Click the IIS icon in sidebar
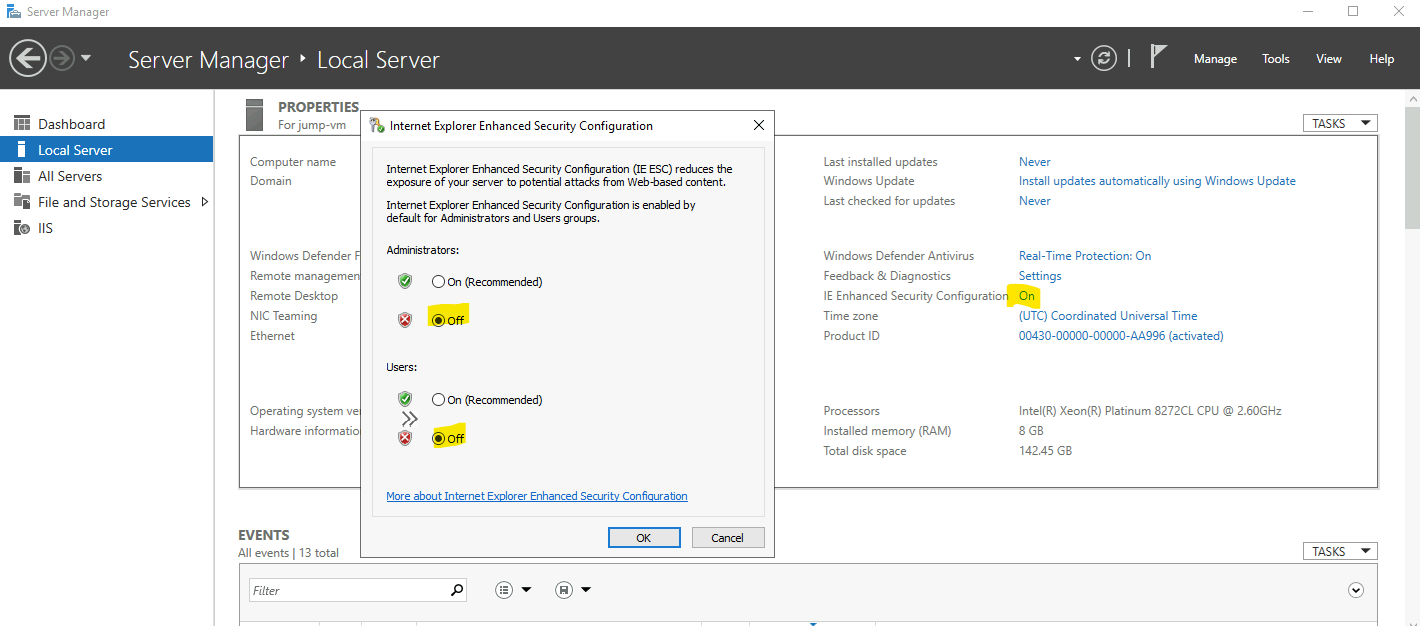This screenshot has height=626, width=1420. (22, 228)
